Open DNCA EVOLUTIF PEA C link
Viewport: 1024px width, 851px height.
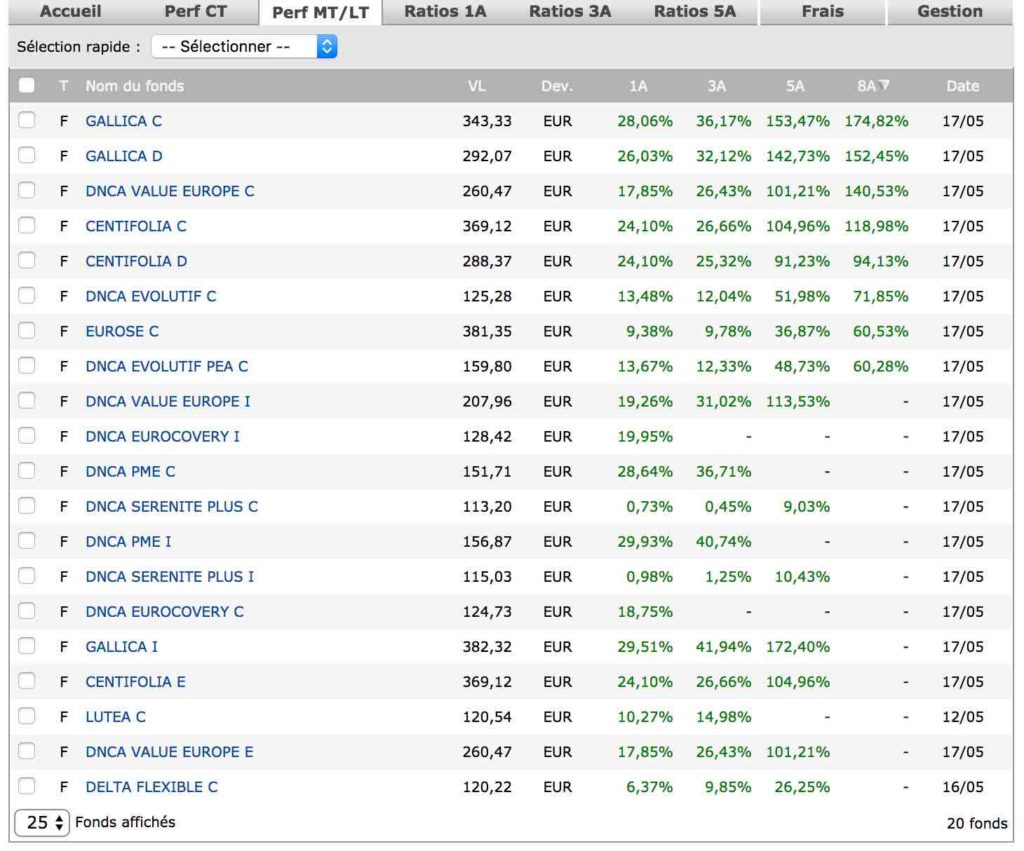tap(167, 366)
